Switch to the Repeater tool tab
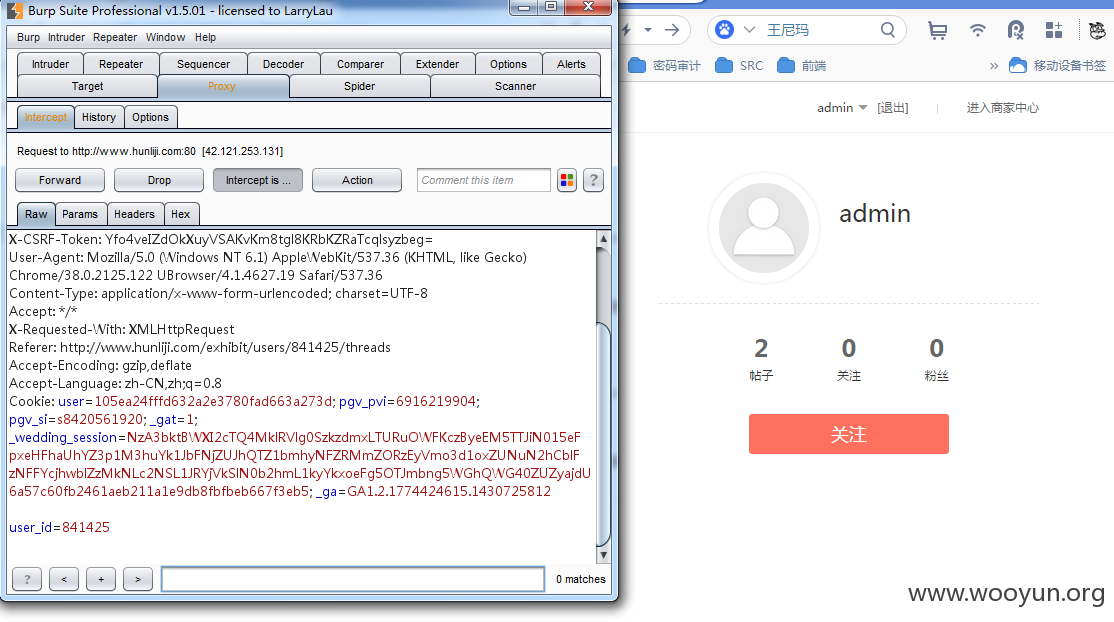1114x622 pixels. pyautogui.click(x=121, y=64)
